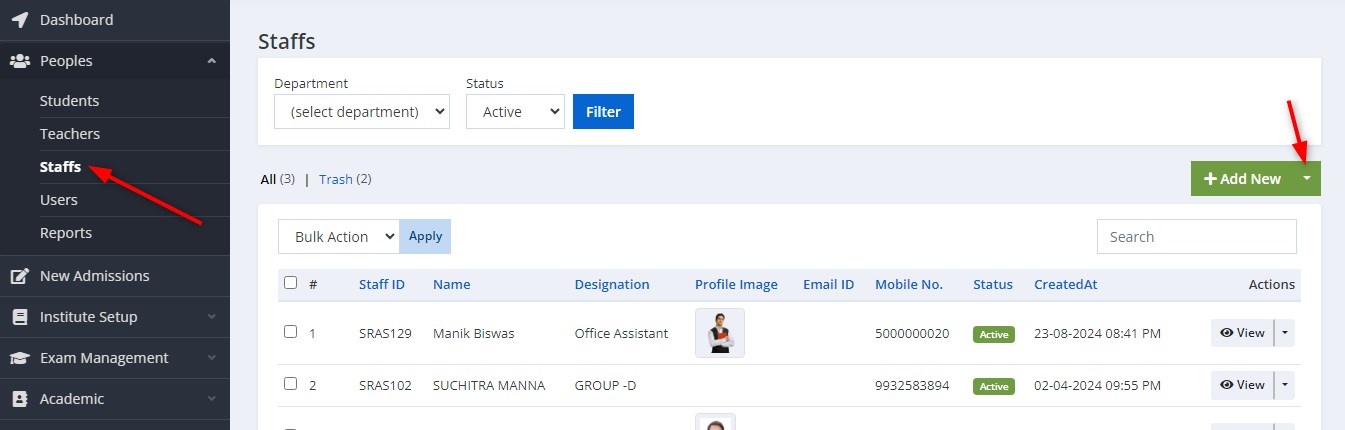Click Office Assistant designation cell
Screen dimensions: 1345x430
pyautogui.click(x=621, y=333)
